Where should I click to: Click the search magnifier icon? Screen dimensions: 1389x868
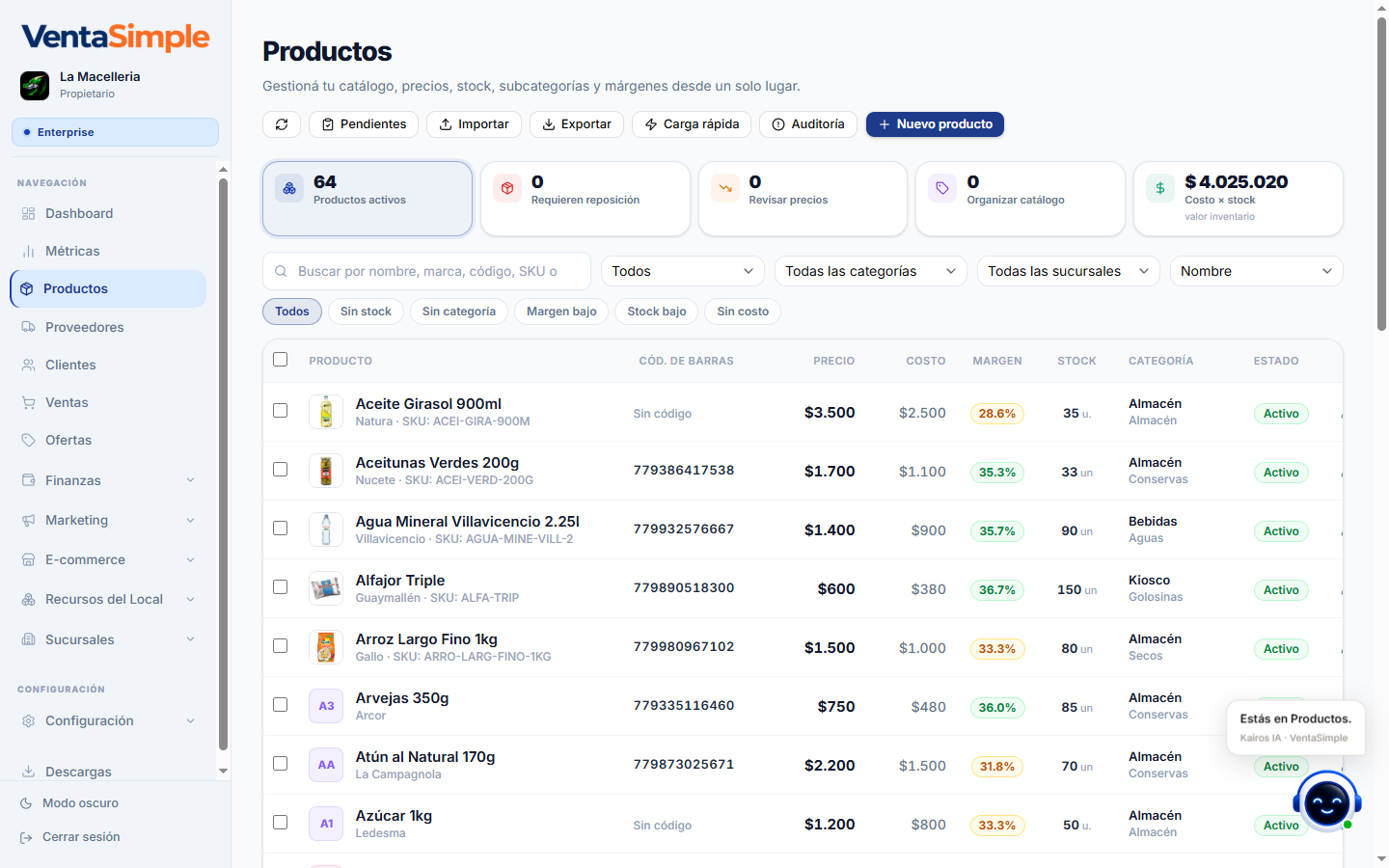coord(281,272)
